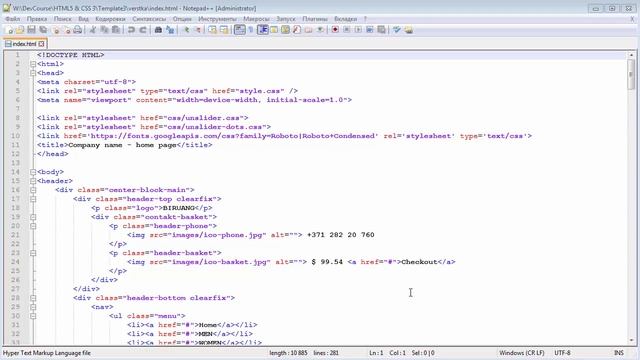640x360 pixels.
Task: Collapse the header fold on line 15
Action: pos(33,181)
